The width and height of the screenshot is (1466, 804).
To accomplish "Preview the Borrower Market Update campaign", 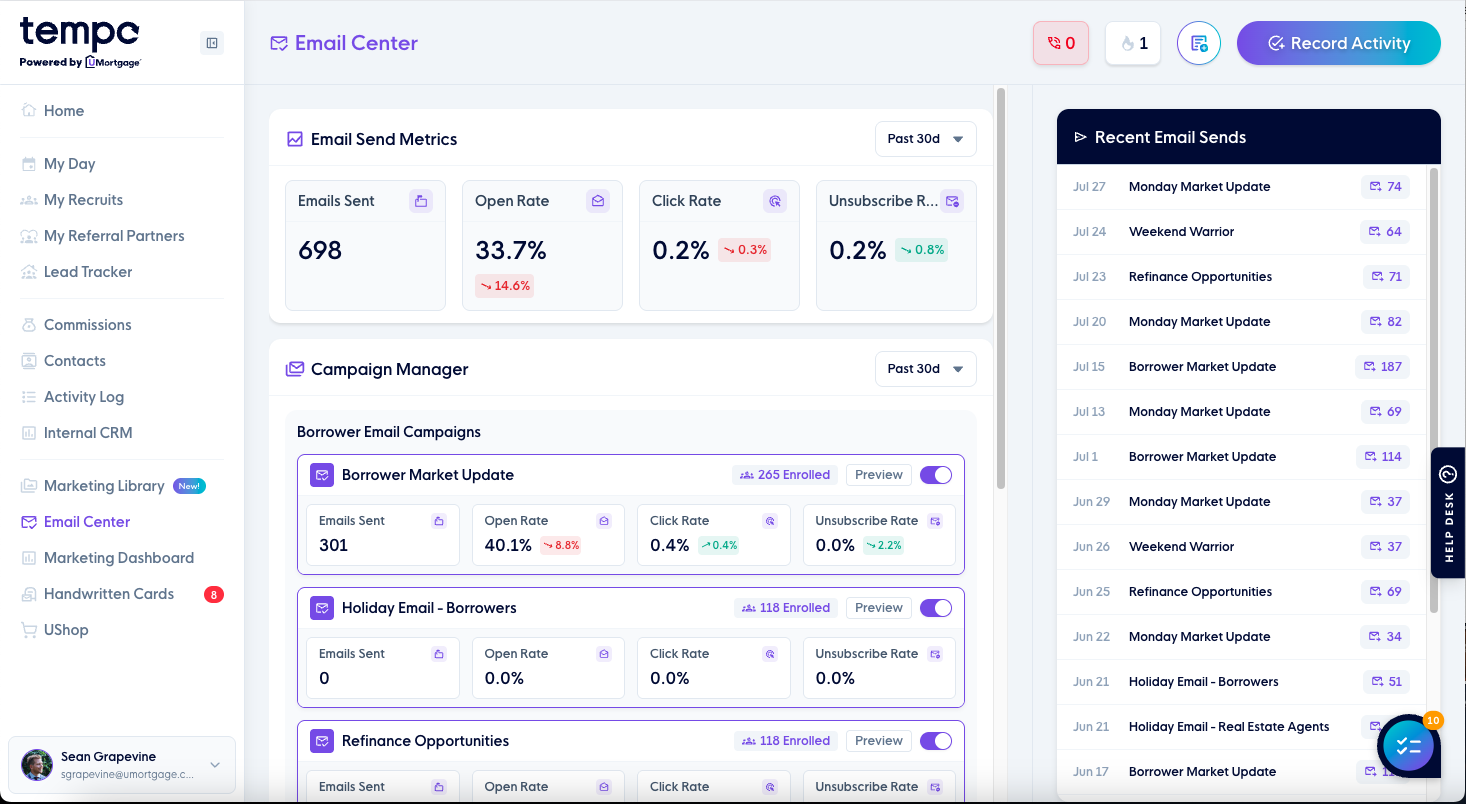I will coord(879,475).
